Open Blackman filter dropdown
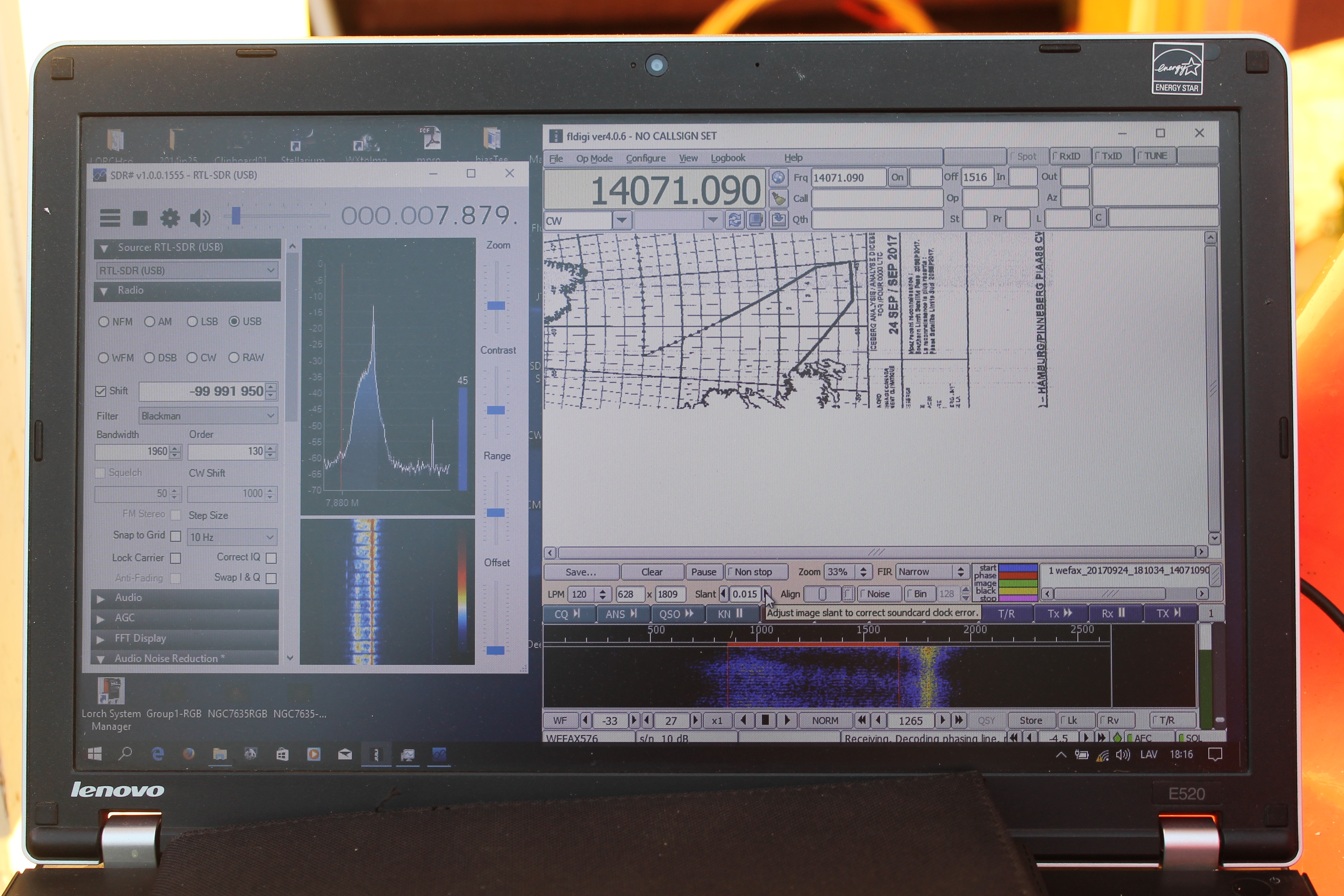 (208, 416)
